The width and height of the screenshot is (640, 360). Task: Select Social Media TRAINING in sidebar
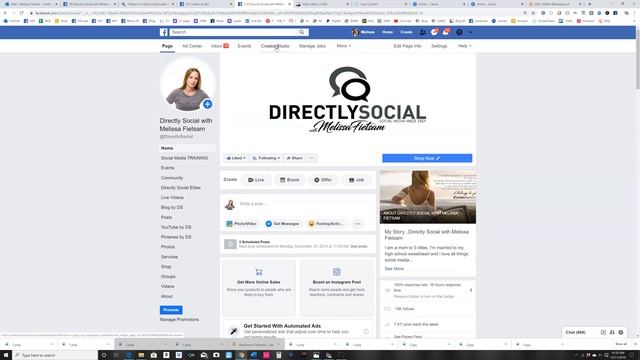pos(184,158)
